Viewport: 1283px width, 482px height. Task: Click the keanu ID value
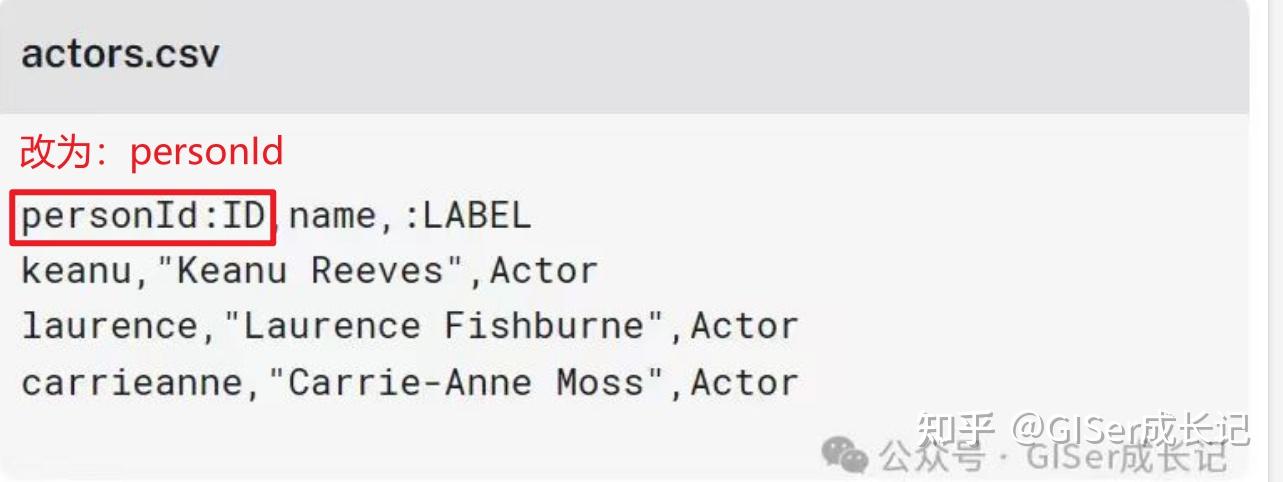click(x=76, y=271)
